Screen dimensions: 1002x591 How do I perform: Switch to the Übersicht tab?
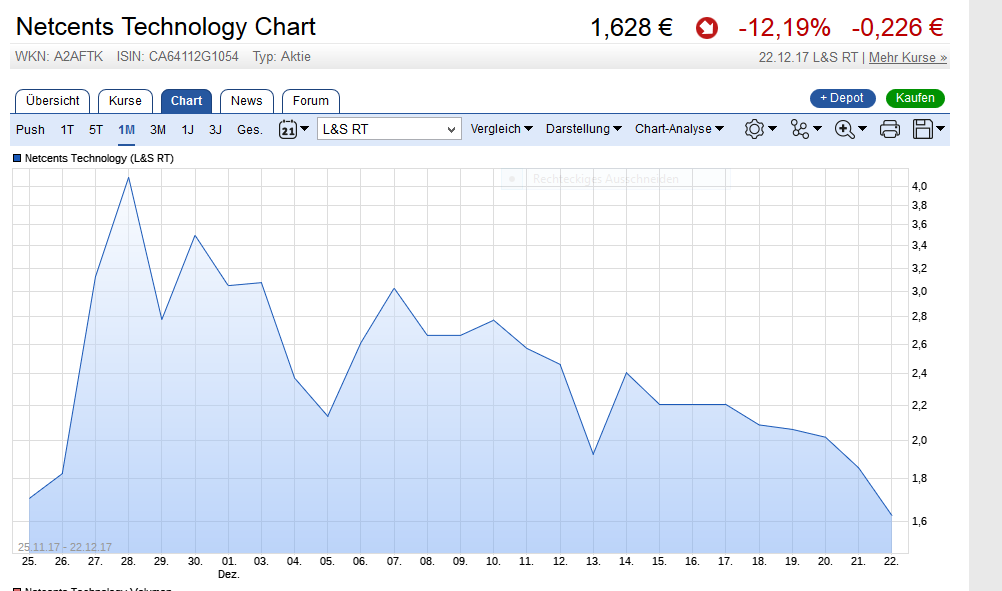coord(52,101)
